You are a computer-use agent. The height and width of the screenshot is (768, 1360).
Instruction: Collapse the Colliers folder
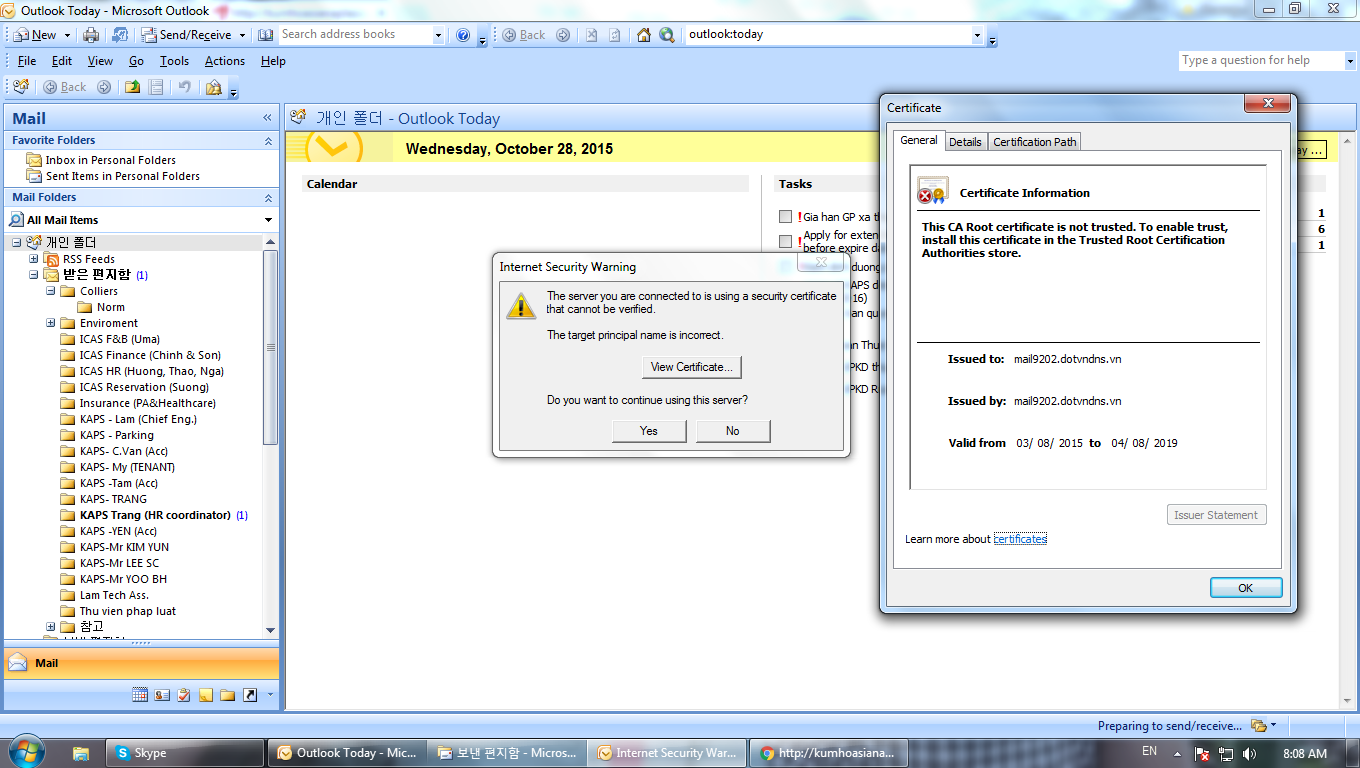pyautogui.click(x=50, y=291)
